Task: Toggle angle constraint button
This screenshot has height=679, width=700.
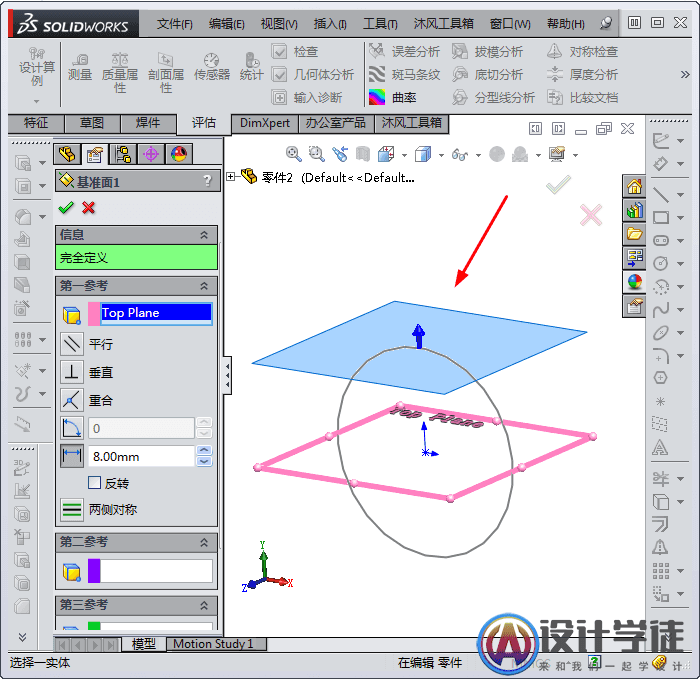Action: pos(72,428)
